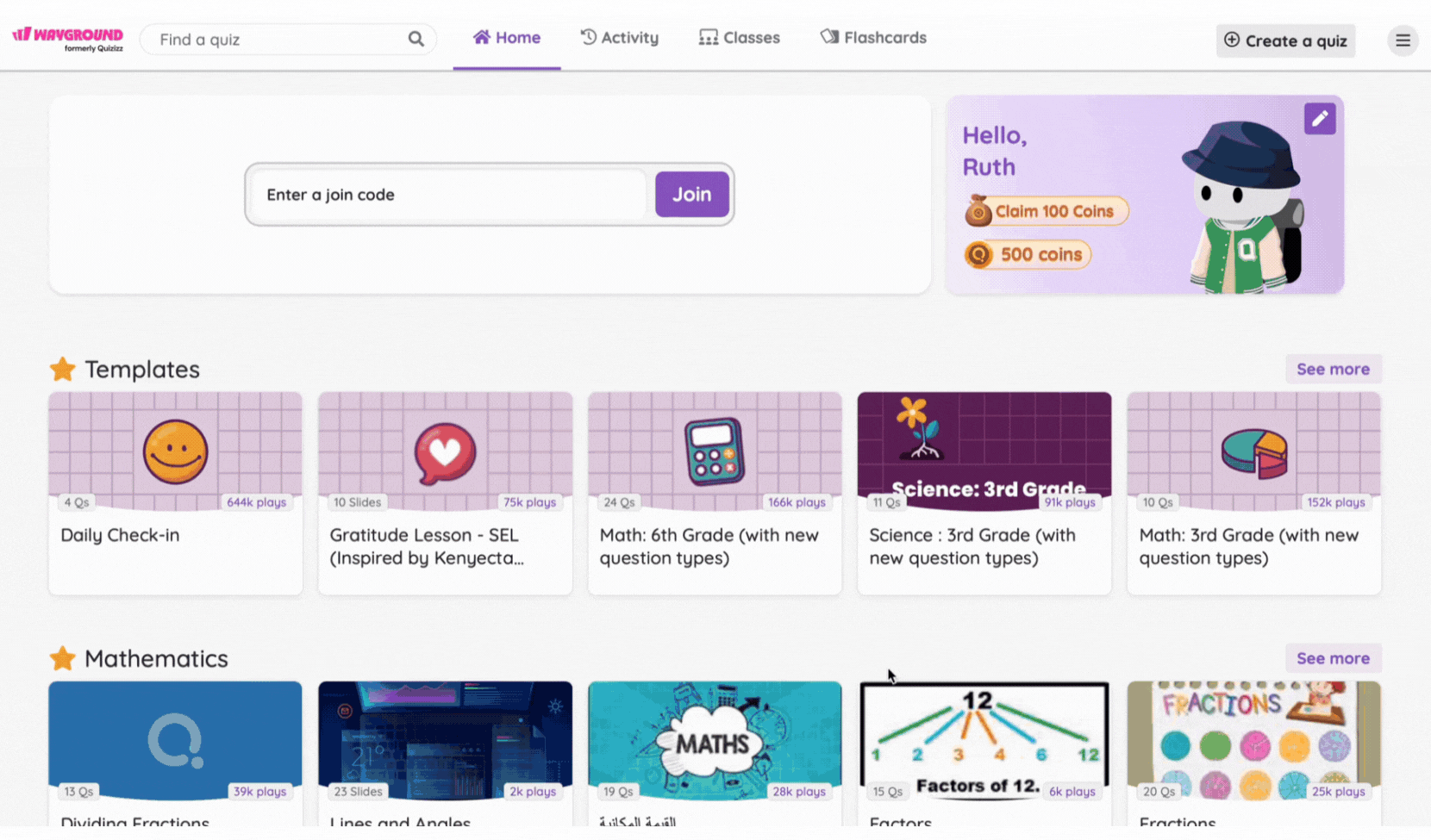Switch to the Home tab

point(507,38)
